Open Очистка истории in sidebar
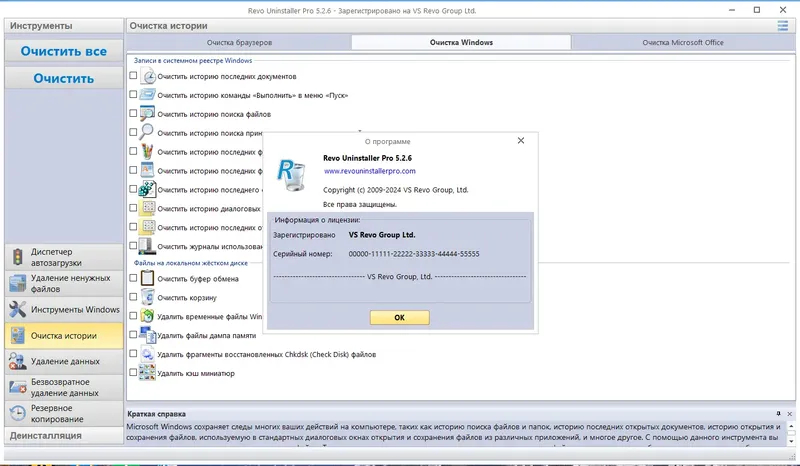This screenshot has height=466, width=800. pyautogui.click(x=64, y=335)
